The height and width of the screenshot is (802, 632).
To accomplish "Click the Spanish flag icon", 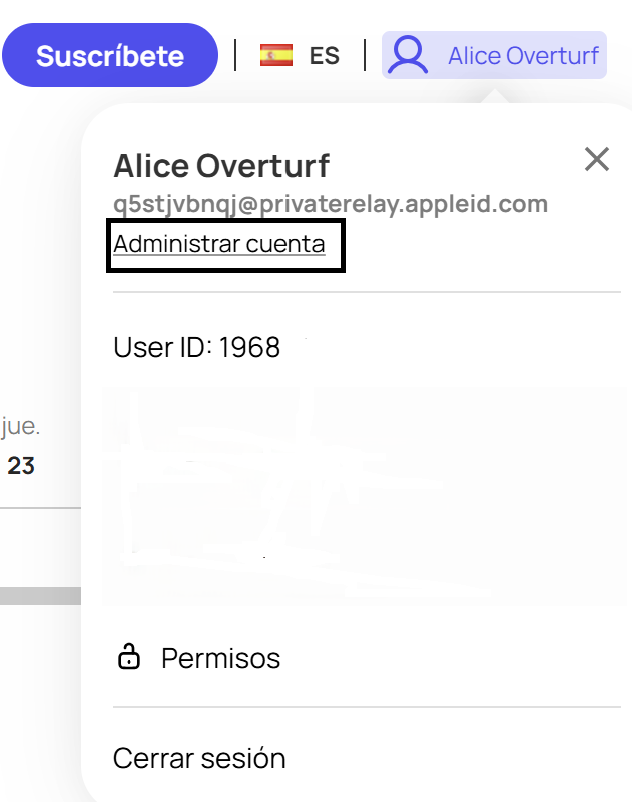I will [x=276, y=55].
